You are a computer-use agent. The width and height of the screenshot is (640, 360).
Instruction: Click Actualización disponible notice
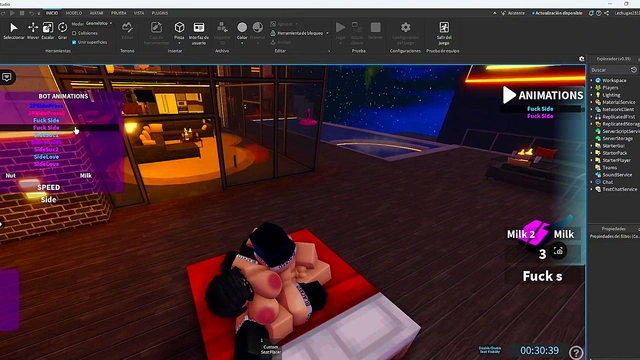point(557,13)
